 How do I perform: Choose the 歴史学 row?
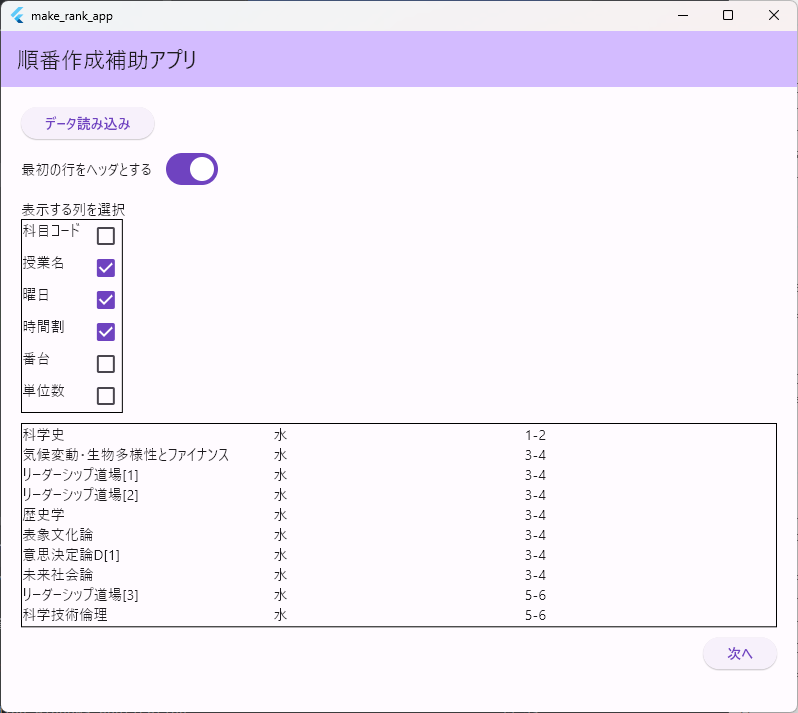coord(43,515)
